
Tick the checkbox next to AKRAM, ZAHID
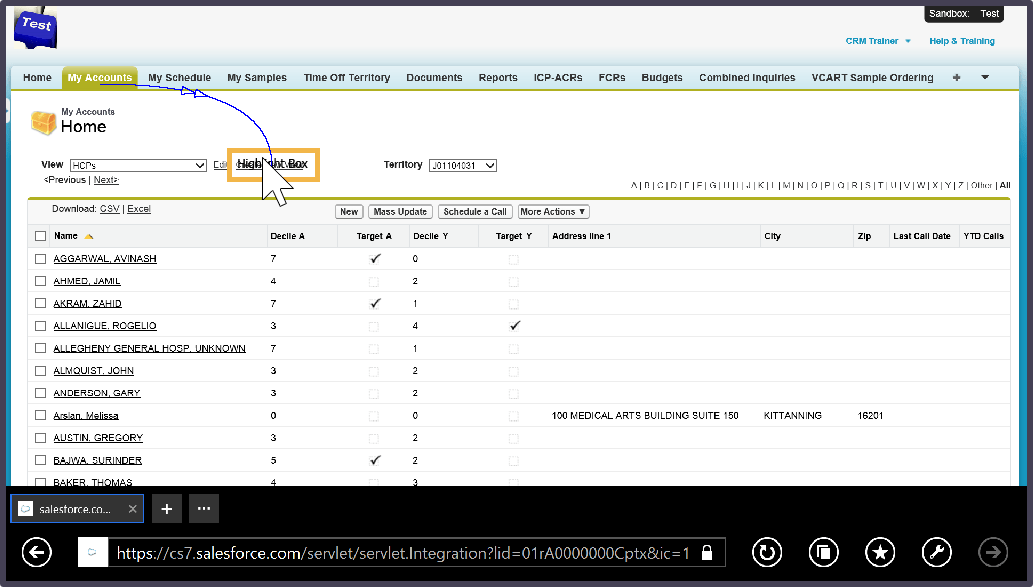[x=40, y=303]
